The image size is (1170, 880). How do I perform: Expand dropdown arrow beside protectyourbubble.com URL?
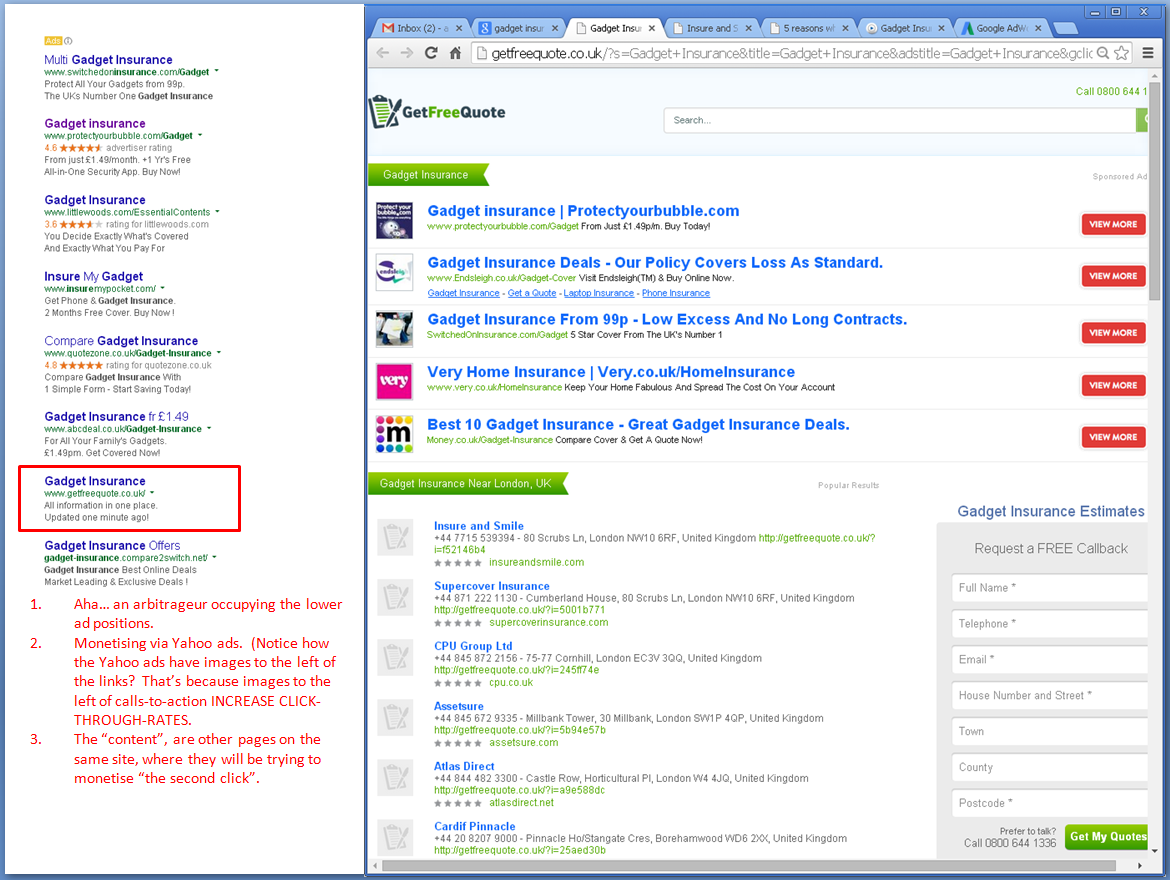[x=200, y=136]
